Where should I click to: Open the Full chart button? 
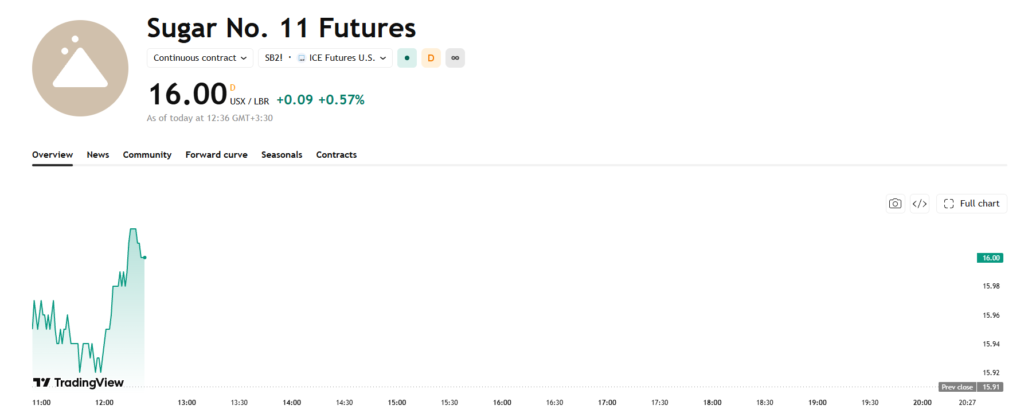click(x=972, y=203)
